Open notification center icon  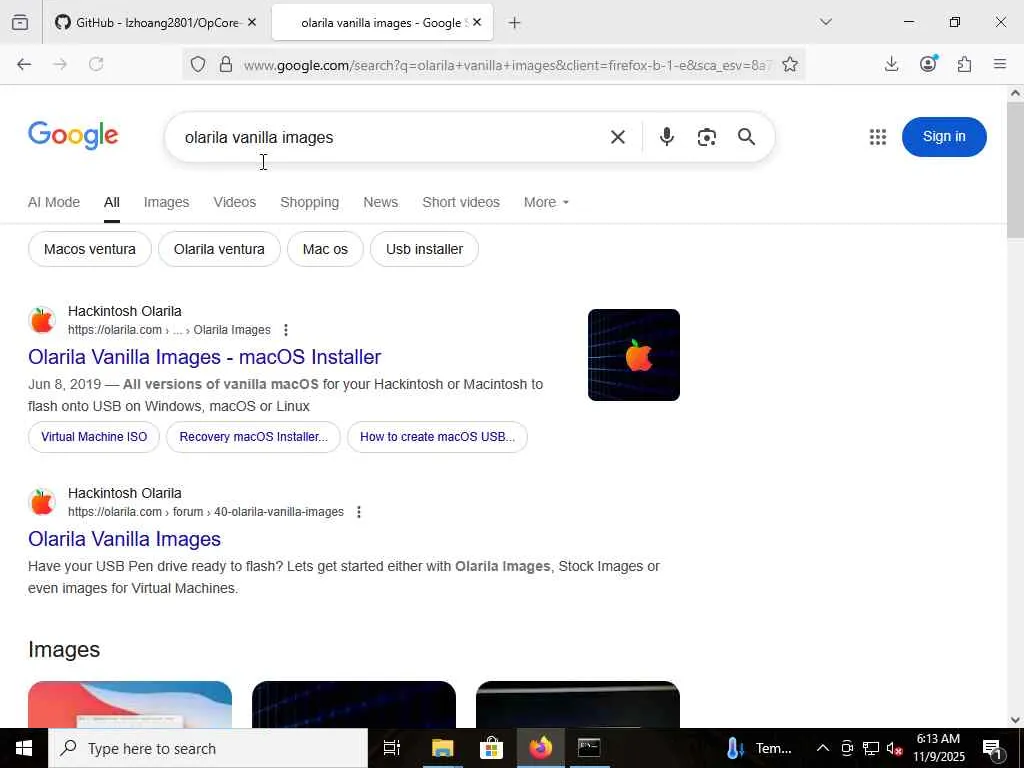pos(993,749)
